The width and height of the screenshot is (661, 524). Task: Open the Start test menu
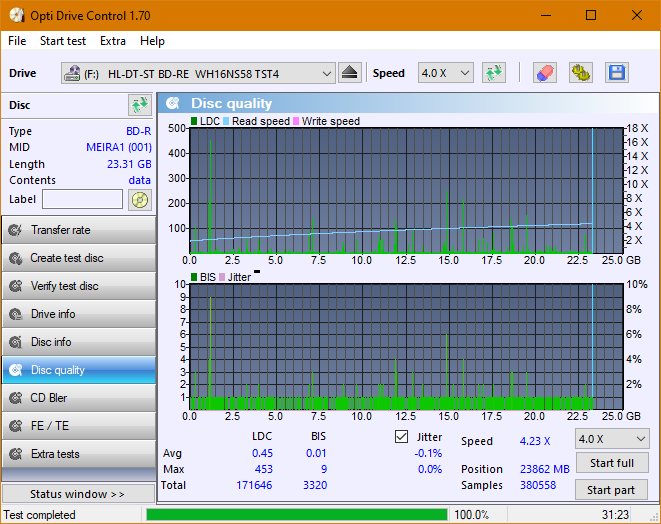point(63,41)
